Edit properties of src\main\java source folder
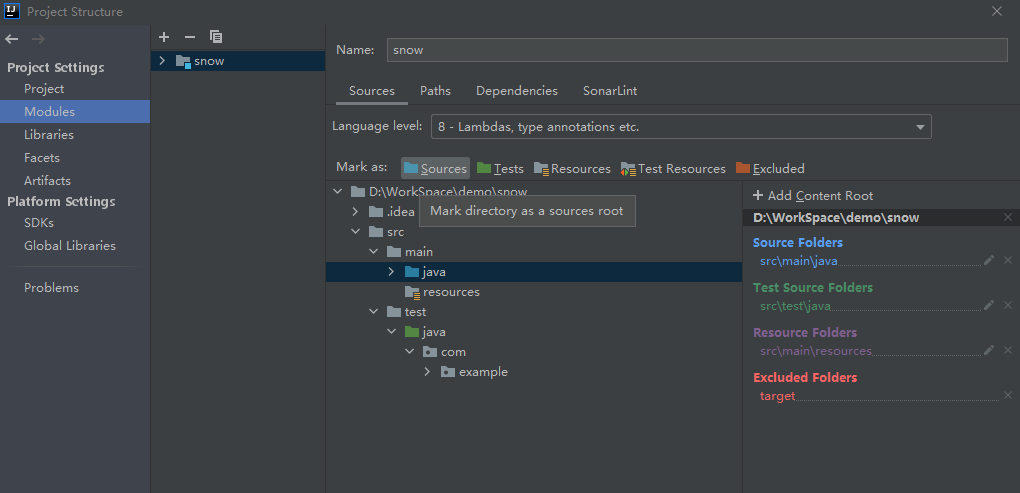This screenshot has width=1020, height=493. click(x=989, y=260)
